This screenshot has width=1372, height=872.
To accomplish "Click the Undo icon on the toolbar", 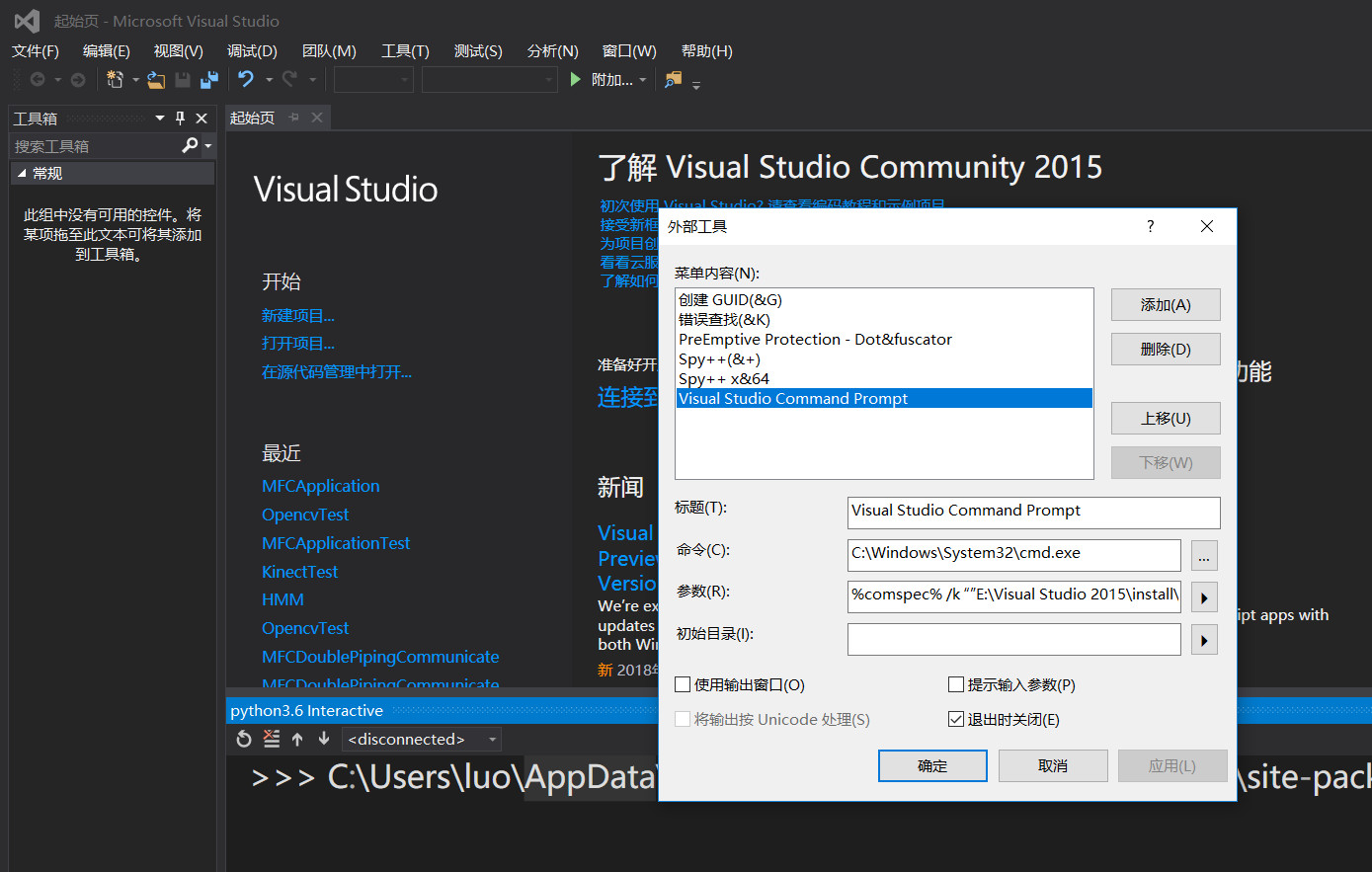I will [246, 80].
